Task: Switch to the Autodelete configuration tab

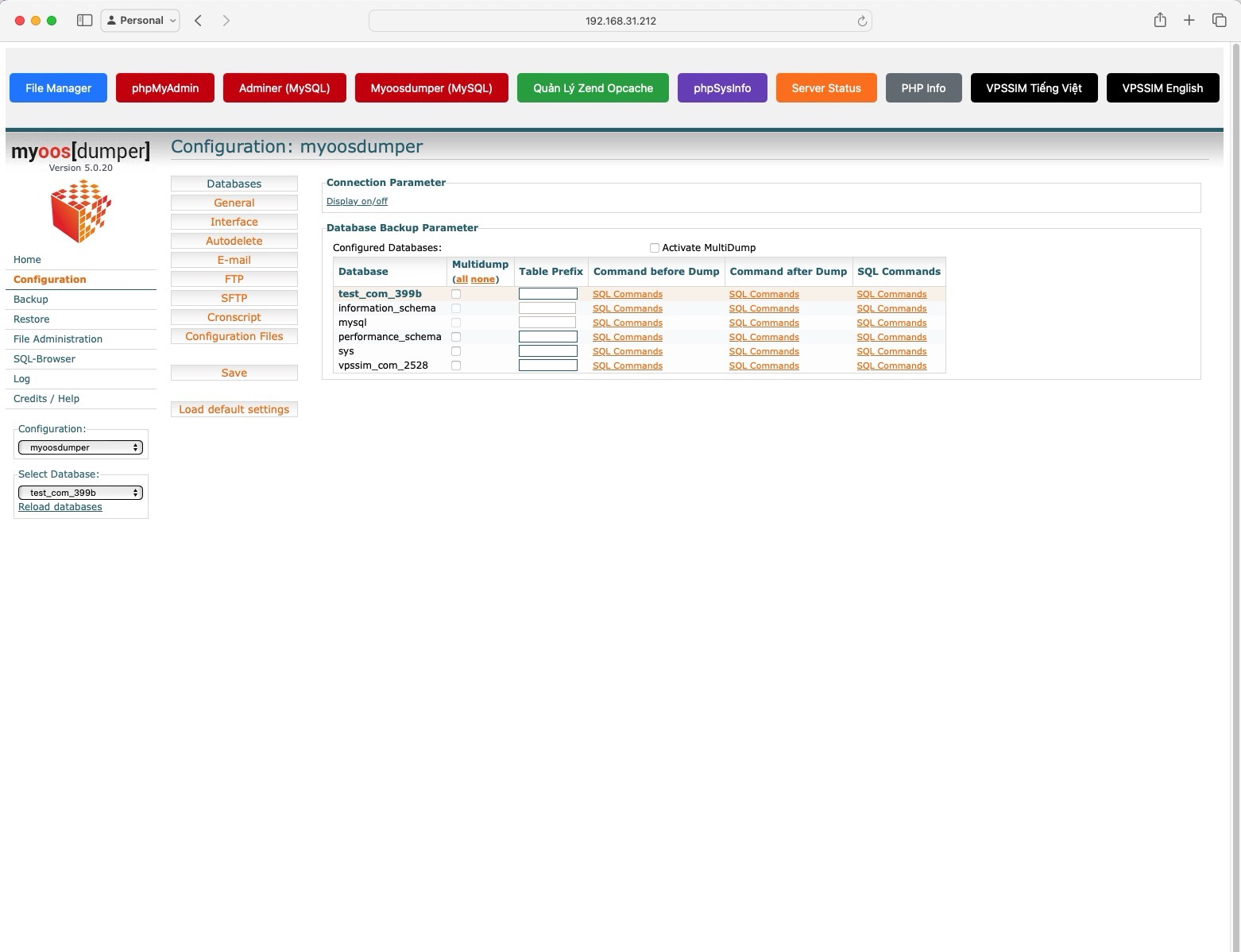Action: 234,241
